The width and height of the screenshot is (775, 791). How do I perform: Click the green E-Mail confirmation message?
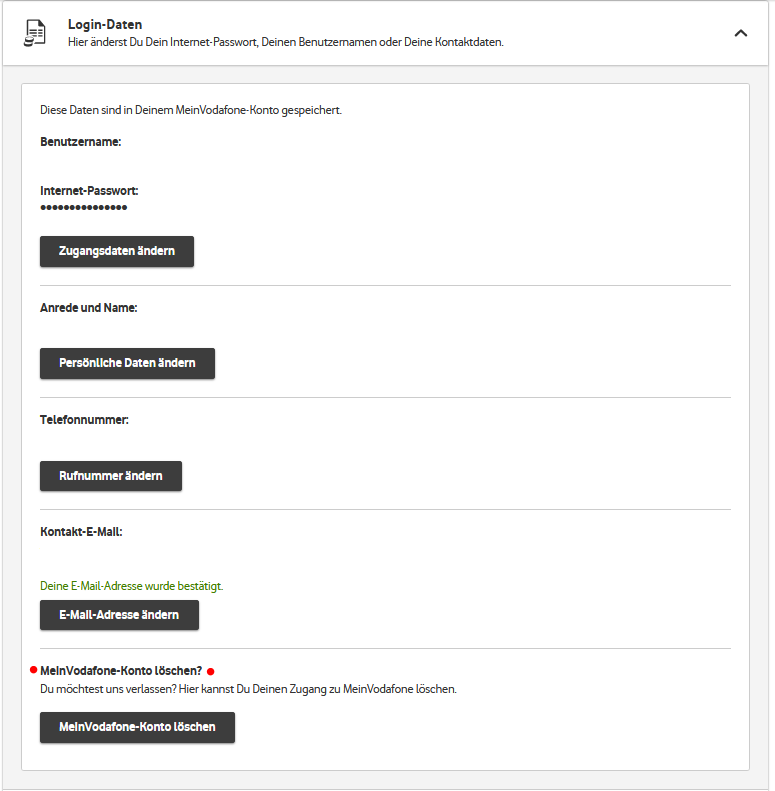(131, 586)
